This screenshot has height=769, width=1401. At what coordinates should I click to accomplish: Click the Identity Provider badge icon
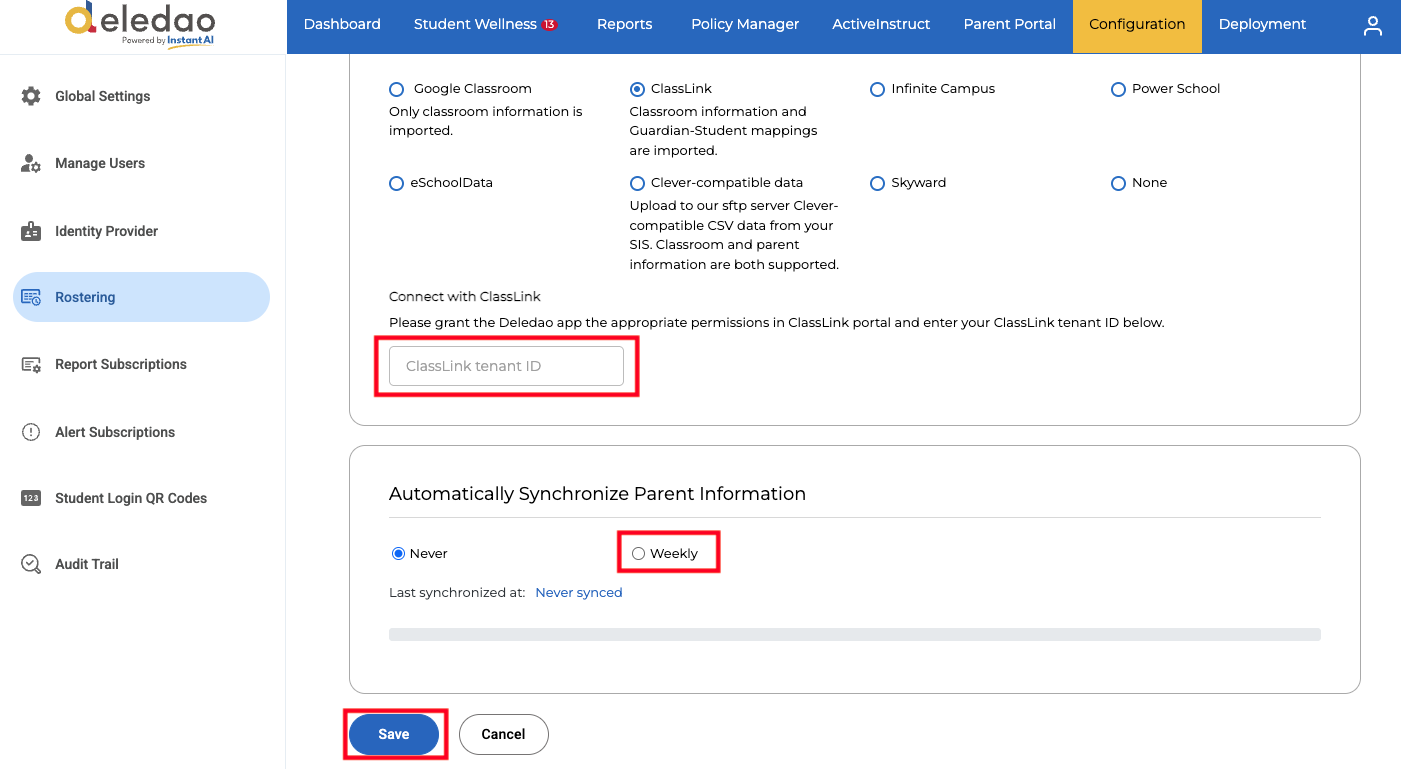click(31, 231)
